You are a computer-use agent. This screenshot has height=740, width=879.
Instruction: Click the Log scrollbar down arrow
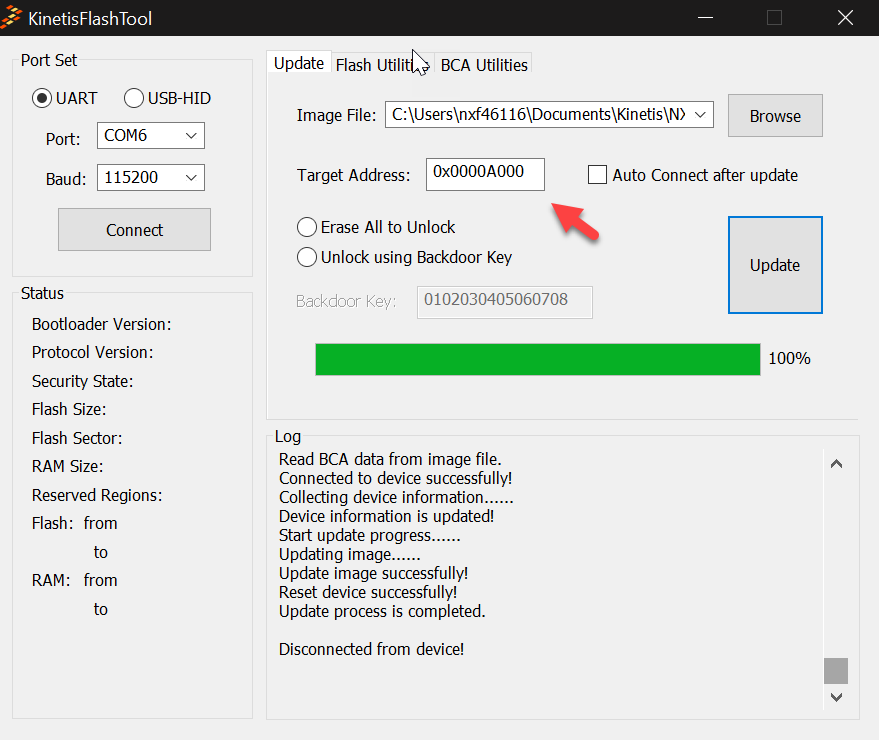(836, 697)
